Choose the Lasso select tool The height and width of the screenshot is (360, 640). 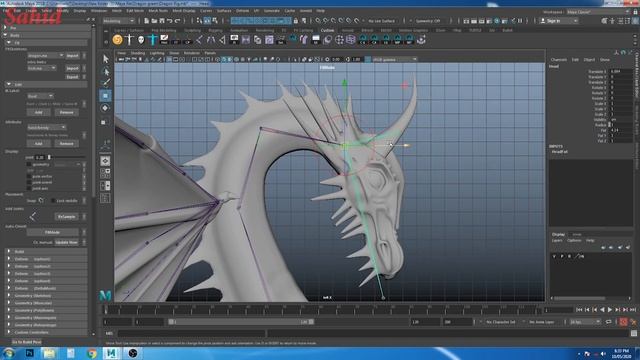pyautogui.click(x=105, y=71)
